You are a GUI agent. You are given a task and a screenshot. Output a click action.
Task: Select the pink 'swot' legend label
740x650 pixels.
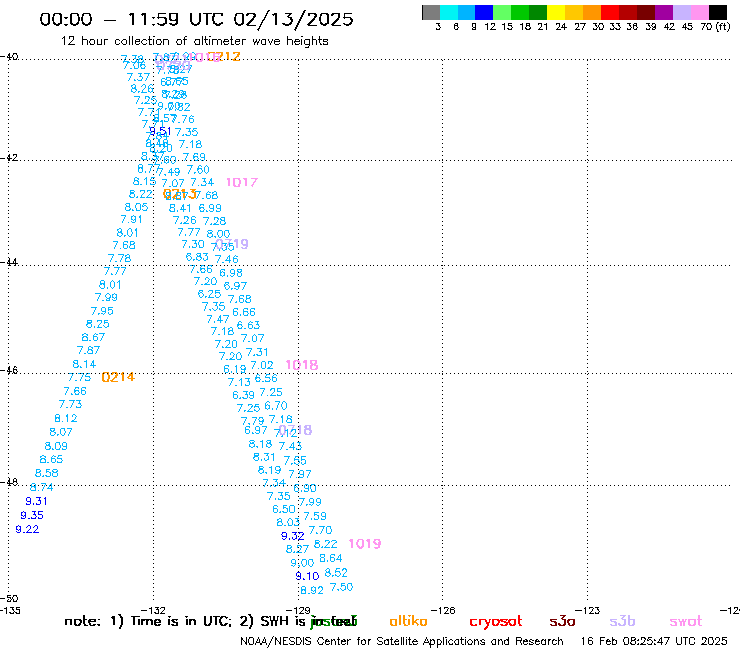click(686, 621)
